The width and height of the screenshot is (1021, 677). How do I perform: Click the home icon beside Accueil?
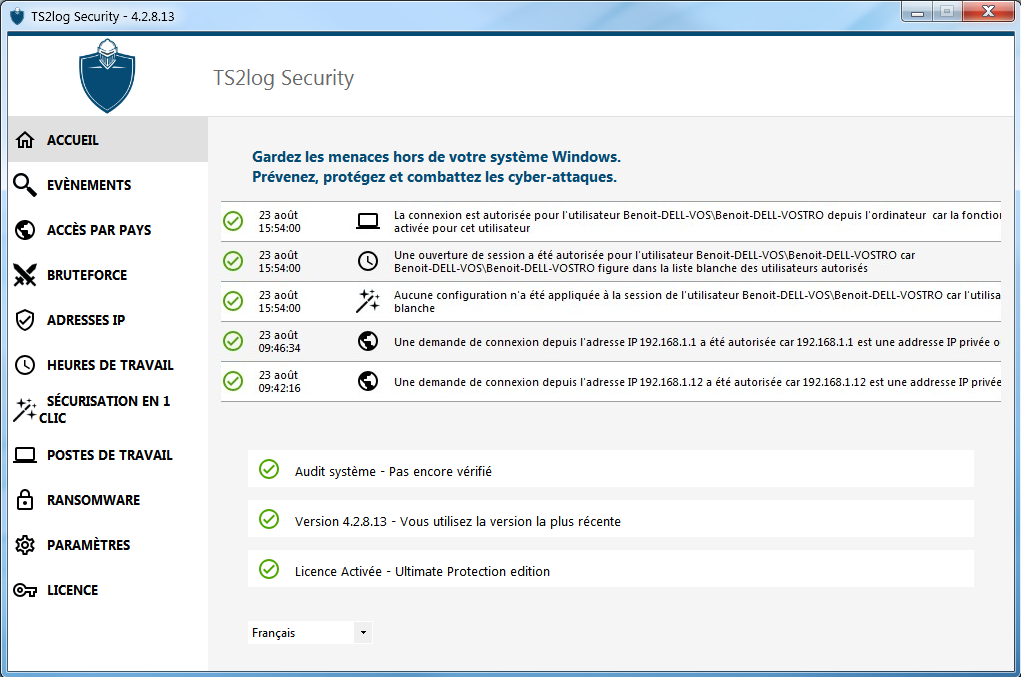pyautogui.click(x=25, y=140)
